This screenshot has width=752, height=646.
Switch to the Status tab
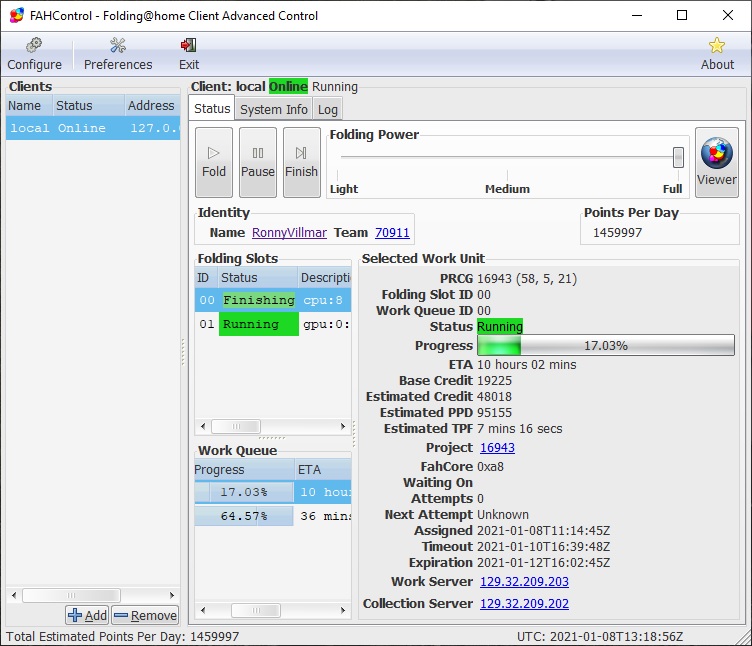tap(212, 108)
